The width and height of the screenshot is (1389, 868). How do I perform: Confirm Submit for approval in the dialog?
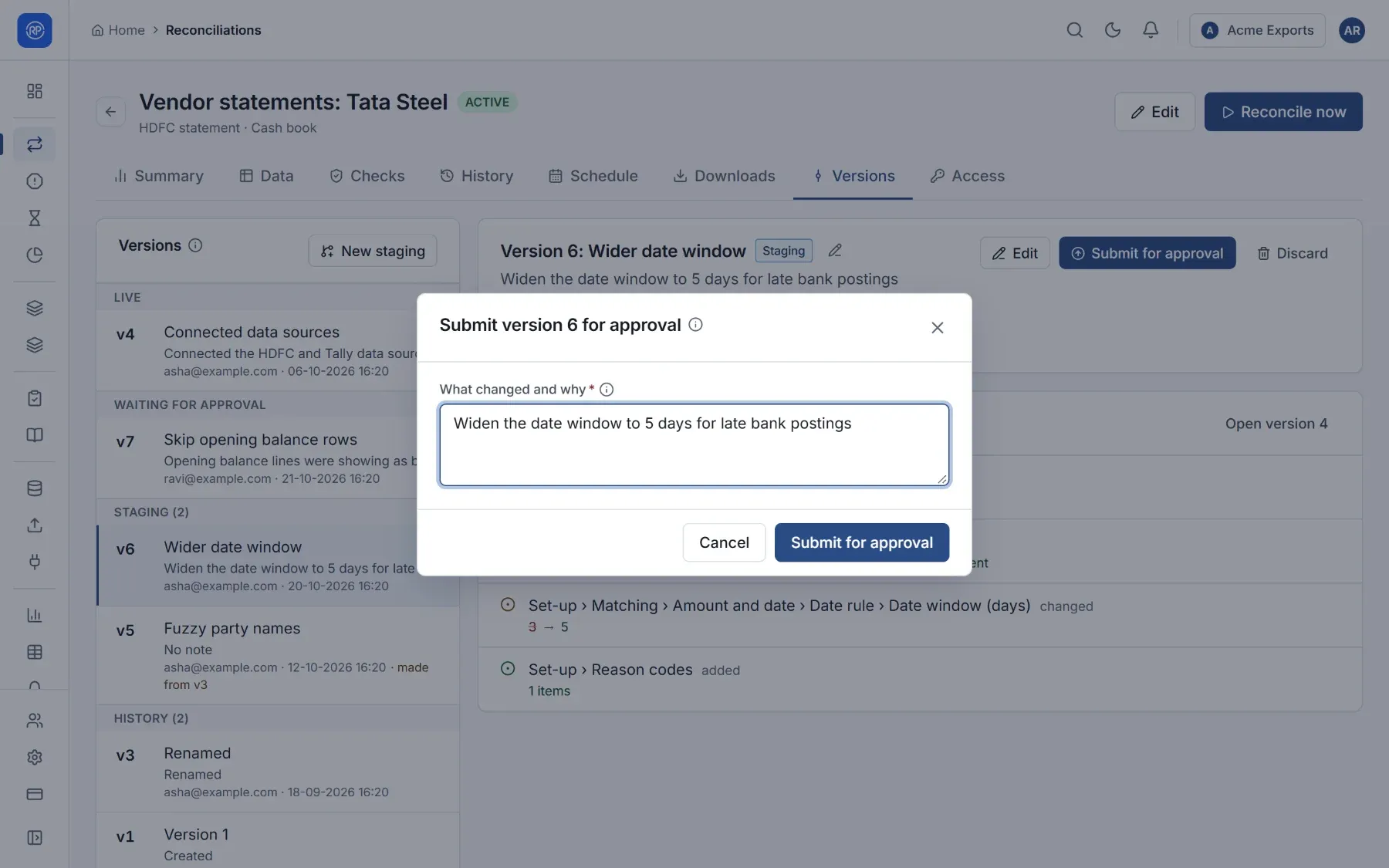point(862,542)
